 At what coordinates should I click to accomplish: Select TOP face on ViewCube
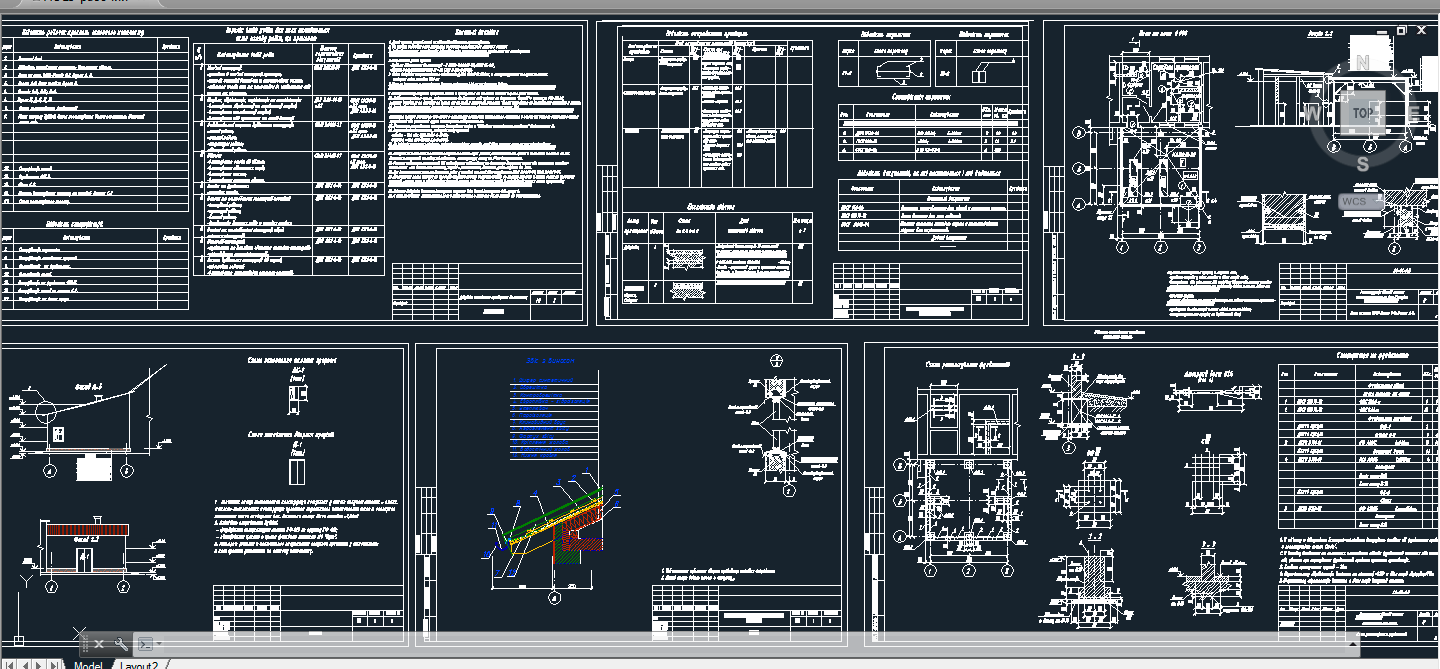click(1362, 113)
